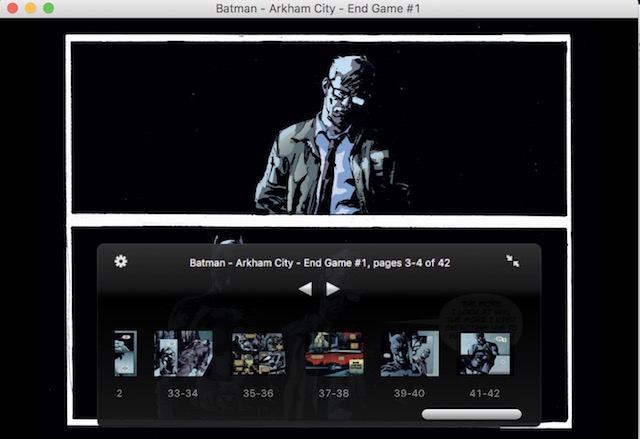Screen dimensions: 640x439
Task: Advance to next page with right arrow
Action: pyautogui.click(x=333, y=289)
